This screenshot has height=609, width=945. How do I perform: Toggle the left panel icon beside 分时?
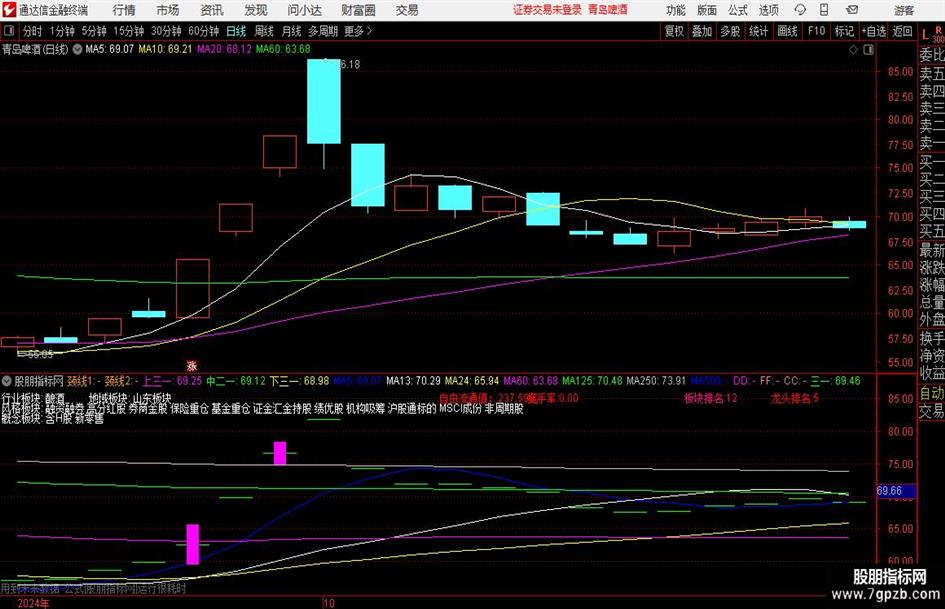9,31
